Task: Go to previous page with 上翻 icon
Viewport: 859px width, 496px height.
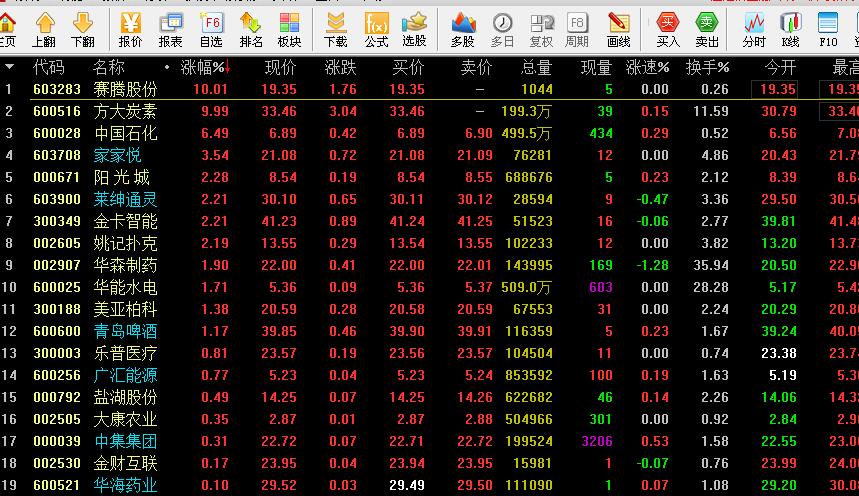Action: [x=44, y=29]
